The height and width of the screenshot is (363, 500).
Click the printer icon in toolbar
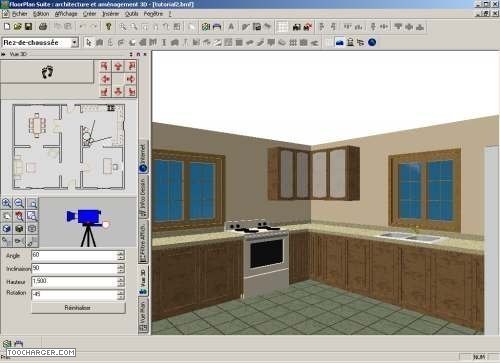[x=43, y=26]
